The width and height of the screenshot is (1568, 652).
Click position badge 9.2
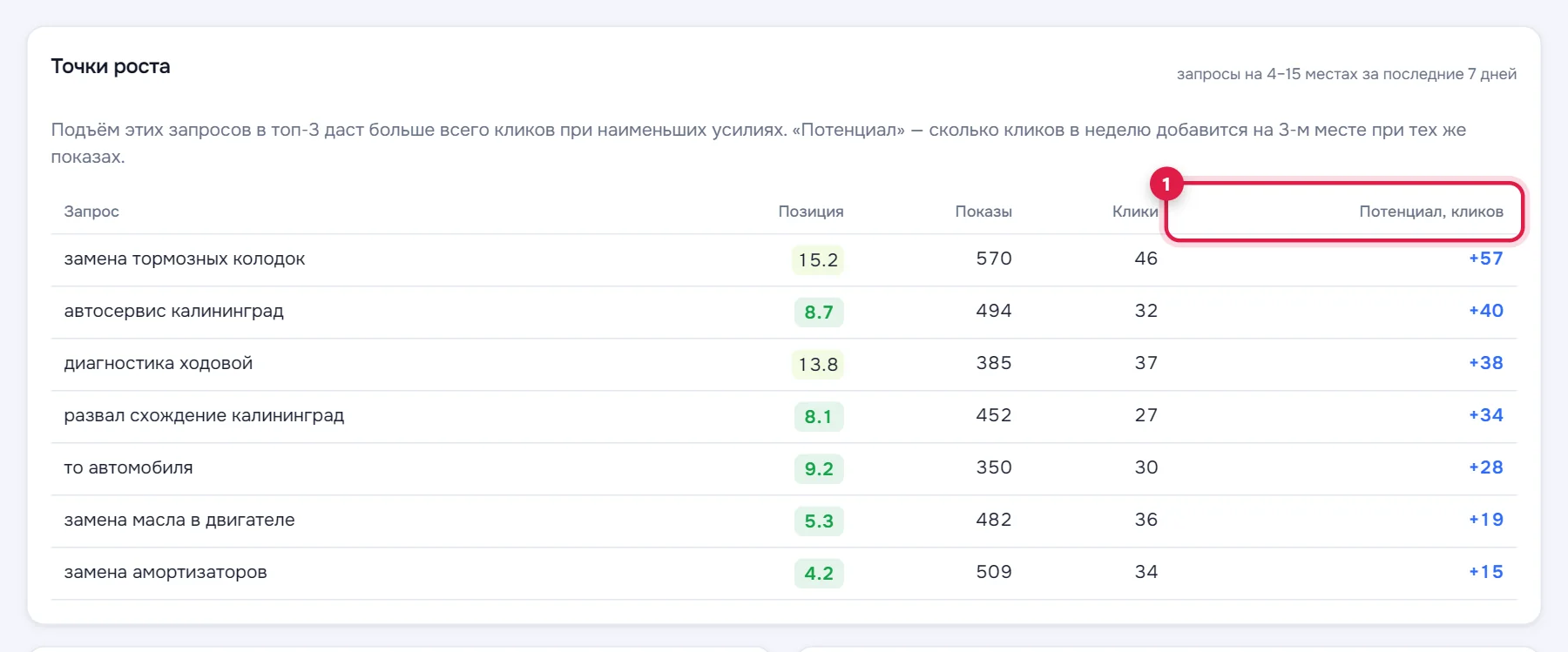click(819, 469)
